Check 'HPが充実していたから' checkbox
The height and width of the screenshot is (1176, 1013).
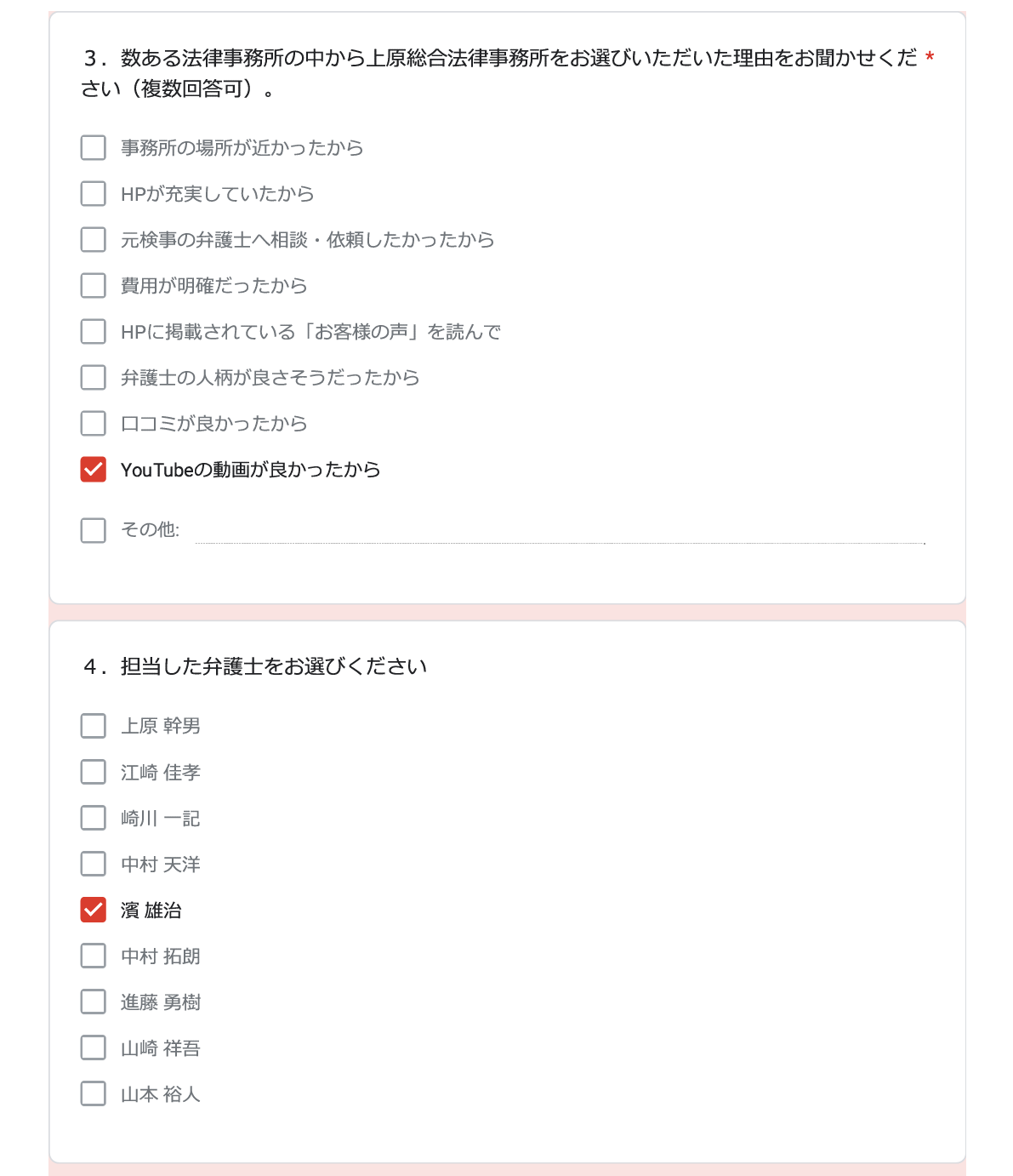point(94,194)
